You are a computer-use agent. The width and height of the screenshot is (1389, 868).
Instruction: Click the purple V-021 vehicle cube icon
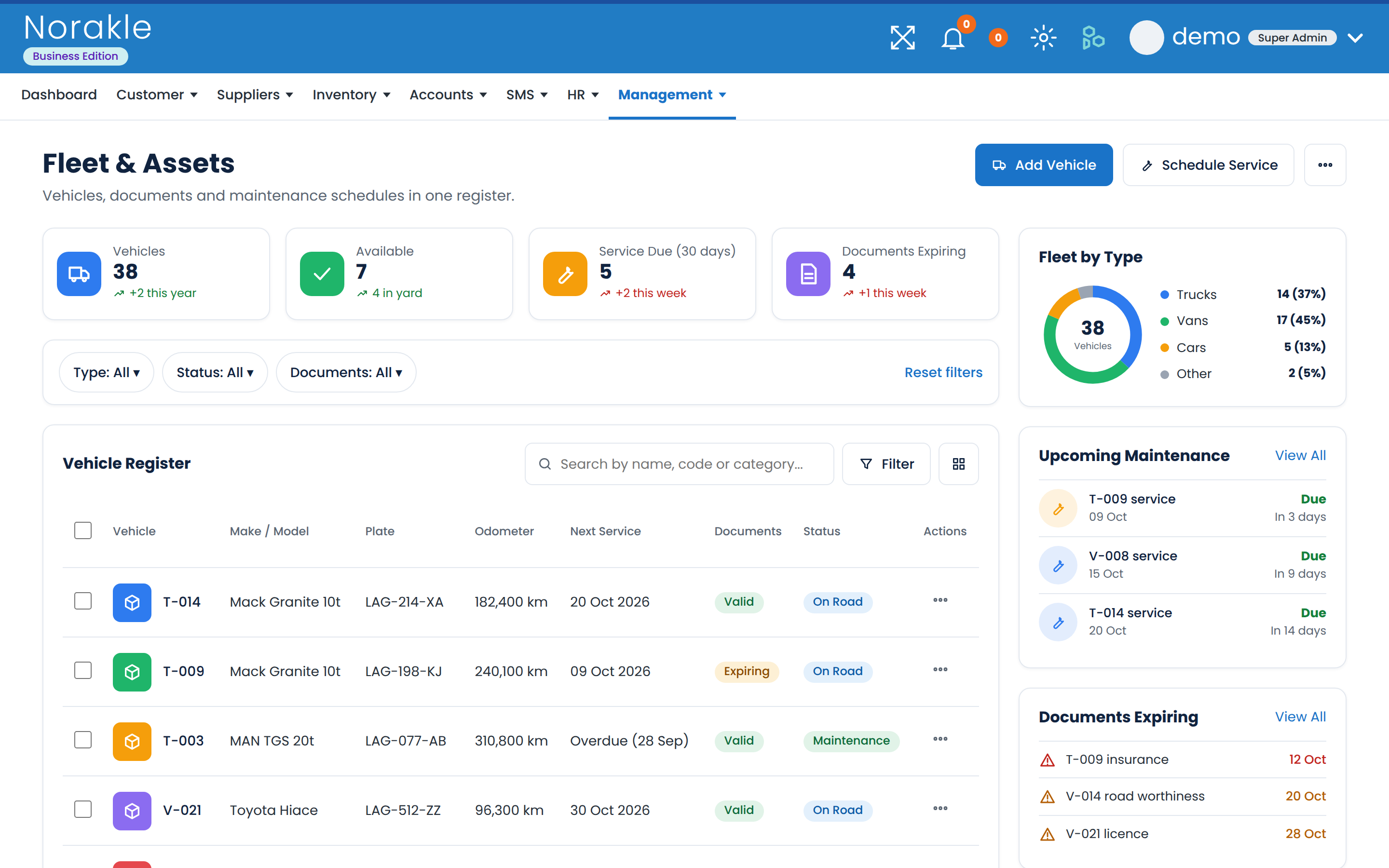pos(132,811)
